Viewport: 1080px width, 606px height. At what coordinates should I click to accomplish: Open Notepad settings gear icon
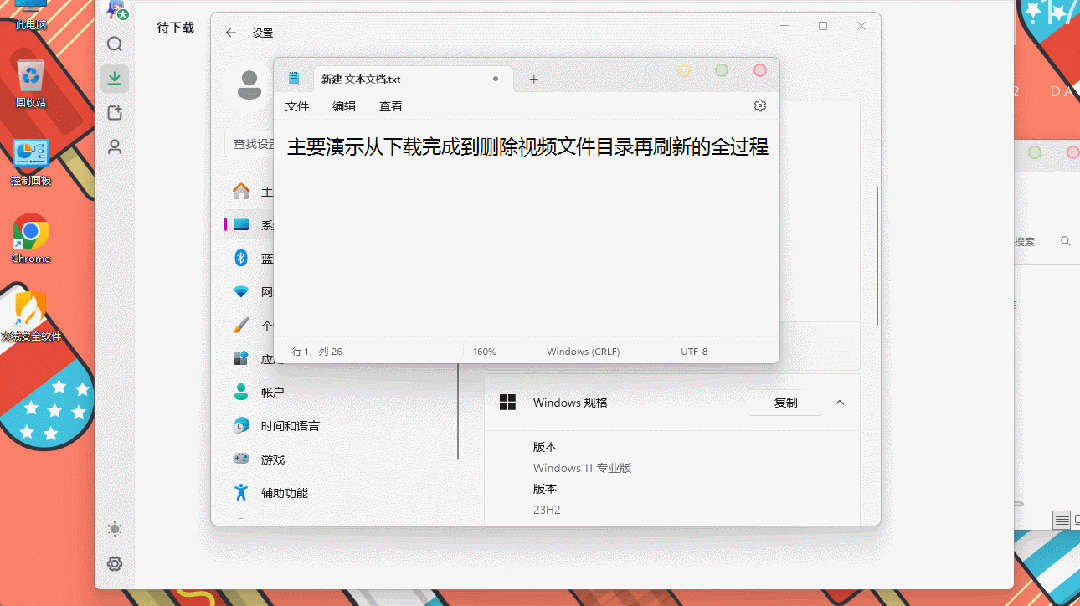[x=759, y=106]
